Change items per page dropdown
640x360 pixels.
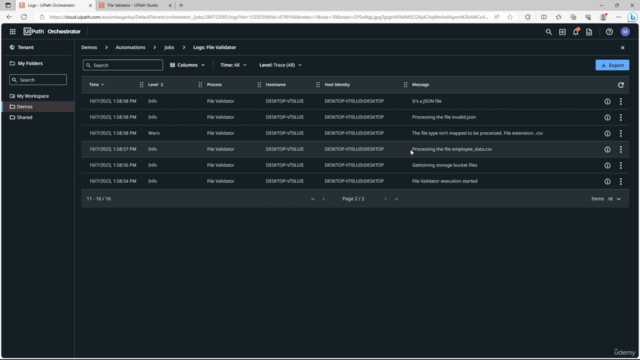tap(614, 199)
